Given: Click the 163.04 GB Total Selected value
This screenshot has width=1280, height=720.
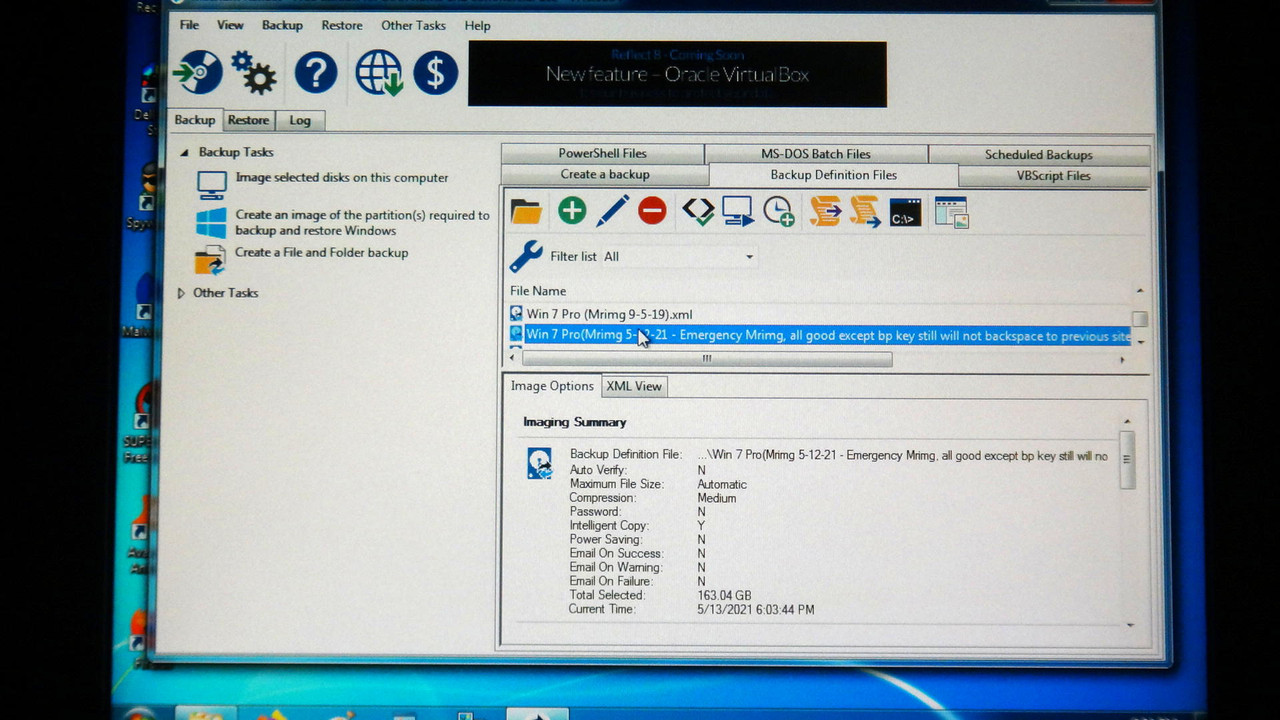Looking at the screenshot, I should tap(724, 595).
